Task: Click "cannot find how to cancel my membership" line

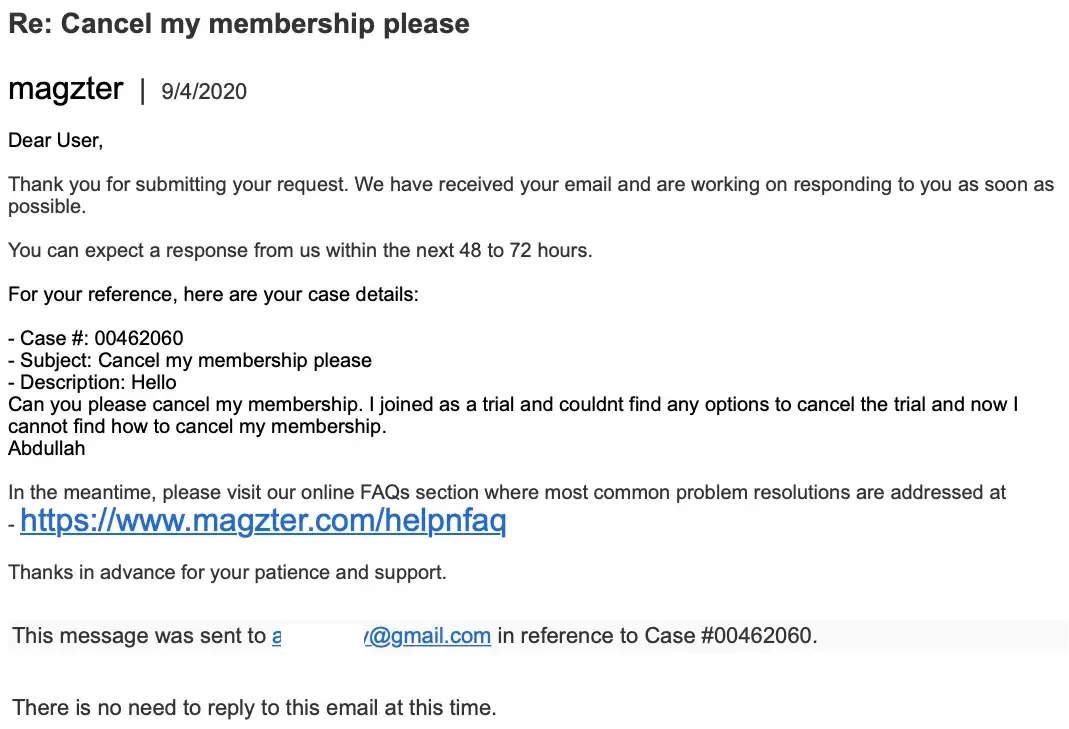Action: tap(197, 427)
